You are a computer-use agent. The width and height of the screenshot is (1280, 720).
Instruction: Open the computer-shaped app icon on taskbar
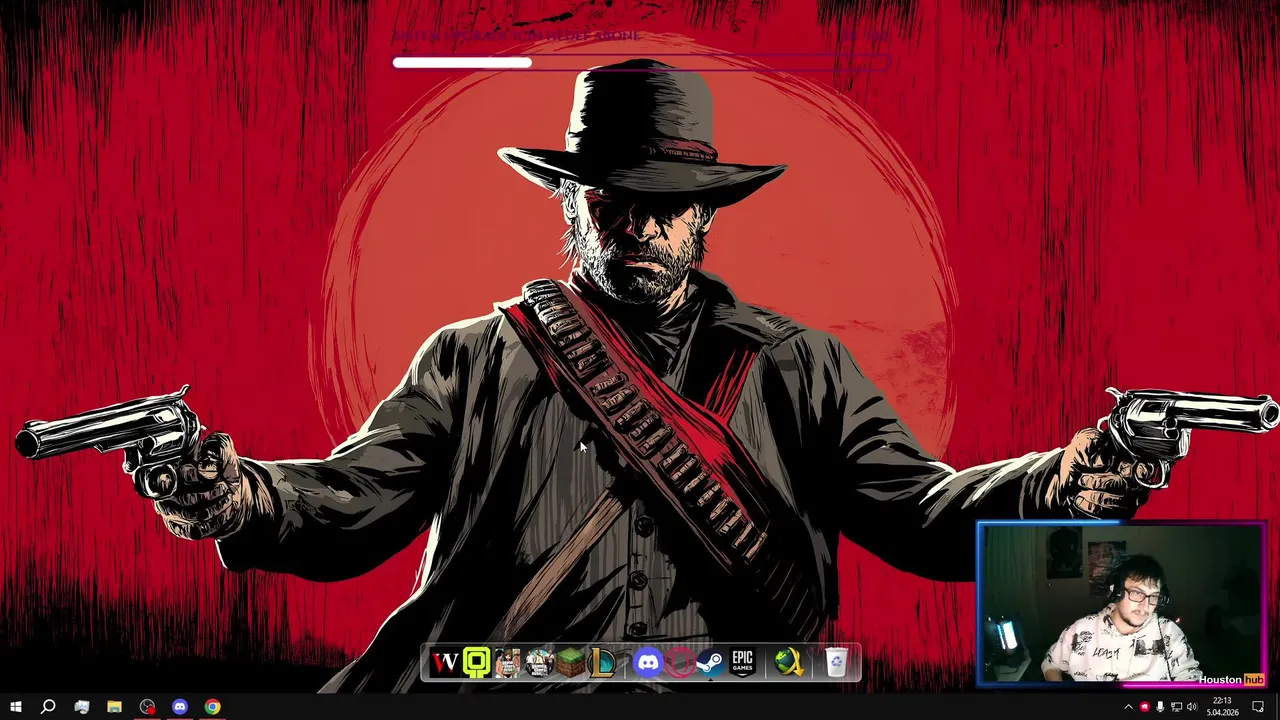click(x=82, y=707)
